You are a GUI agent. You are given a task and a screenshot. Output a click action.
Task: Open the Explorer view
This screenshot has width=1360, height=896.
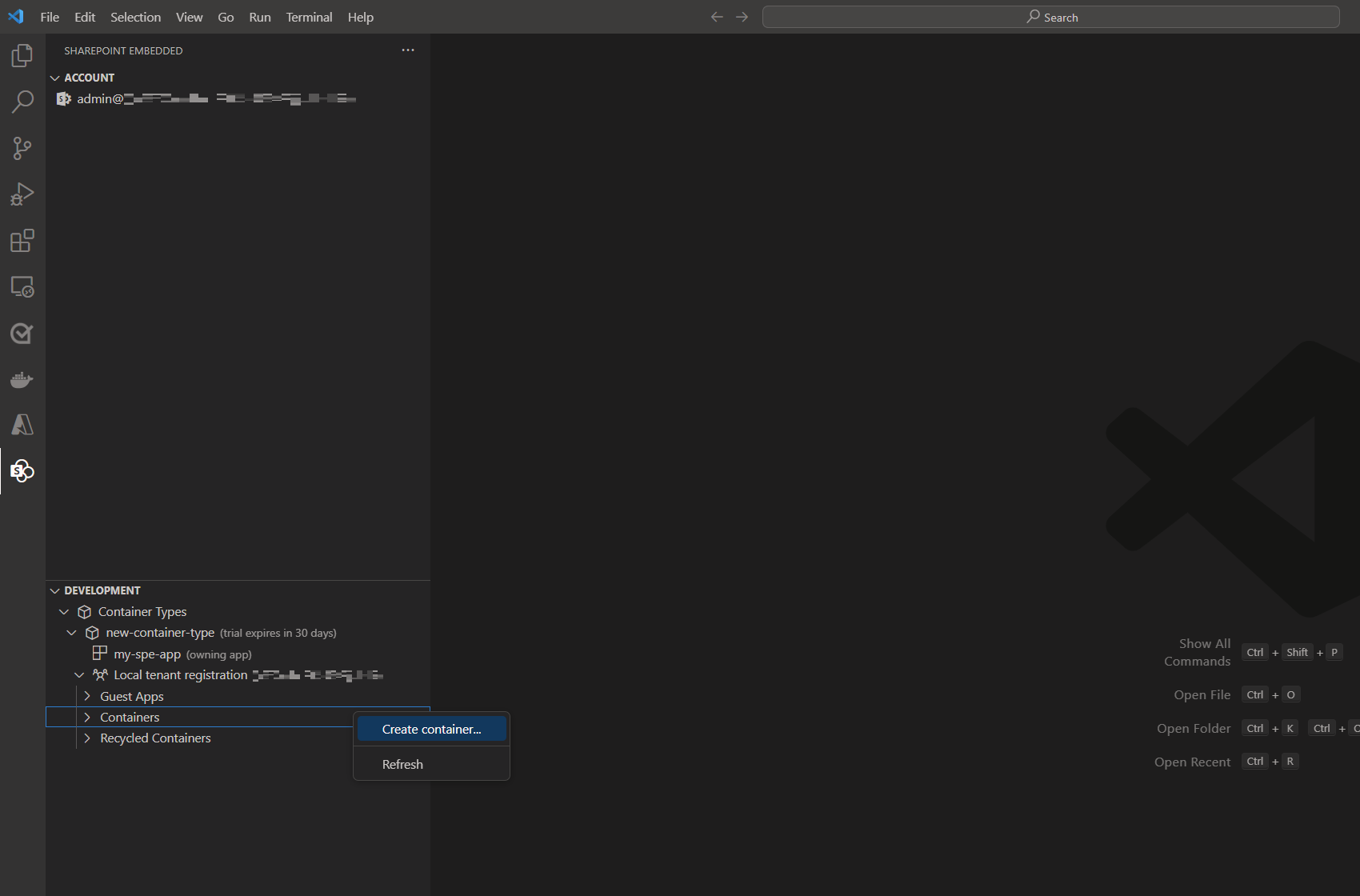coord(22,55)
